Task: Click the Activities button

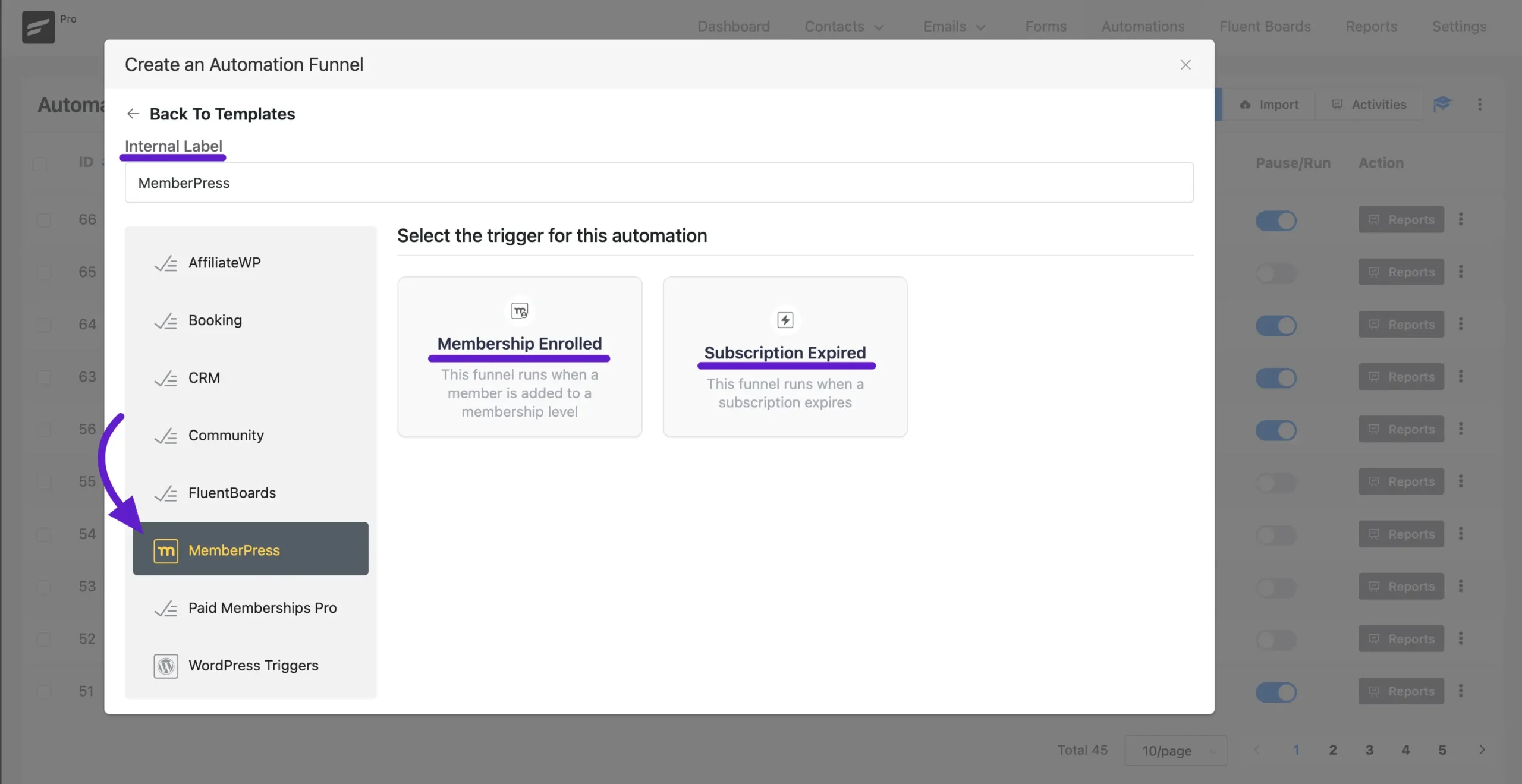Action: tap(1369, 105)
